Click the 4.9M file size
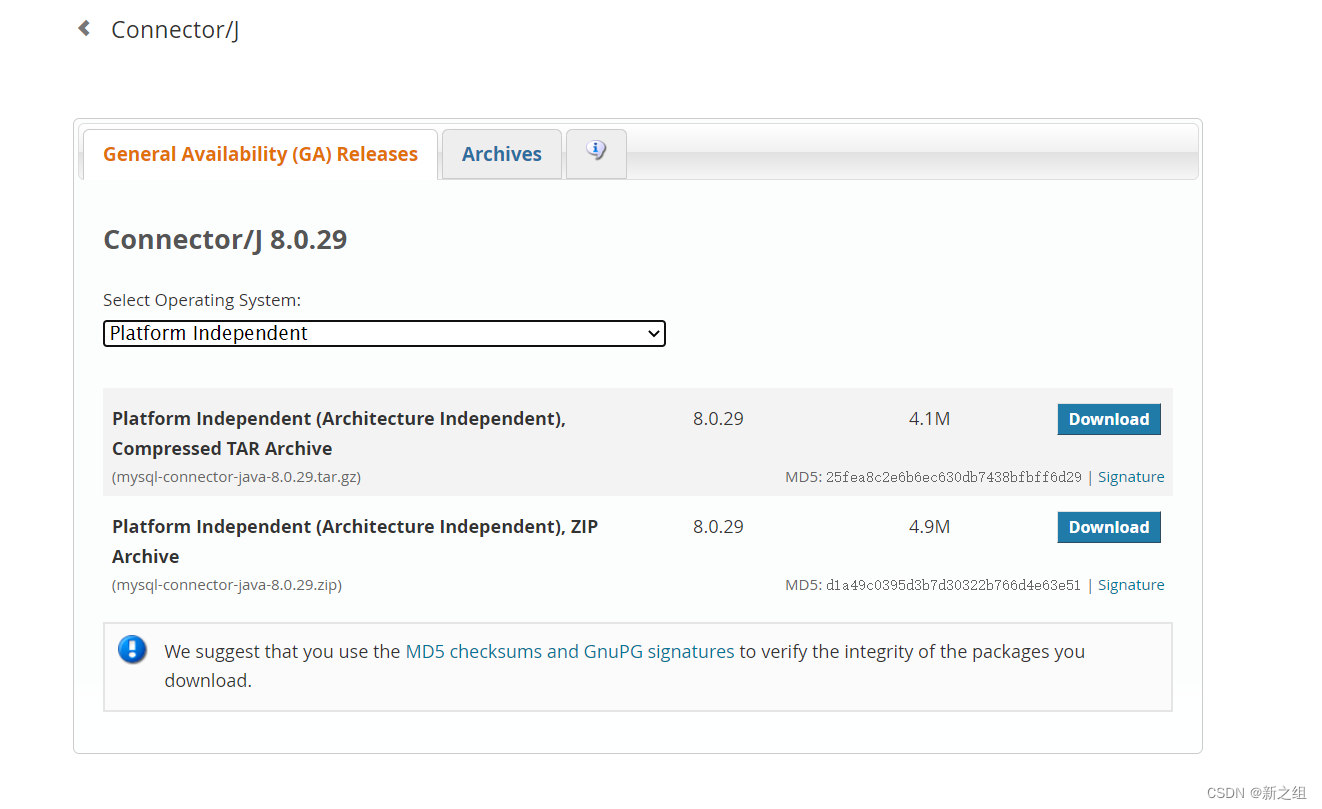This screenshot has height=809, width=1322. [x=929, y=527]
